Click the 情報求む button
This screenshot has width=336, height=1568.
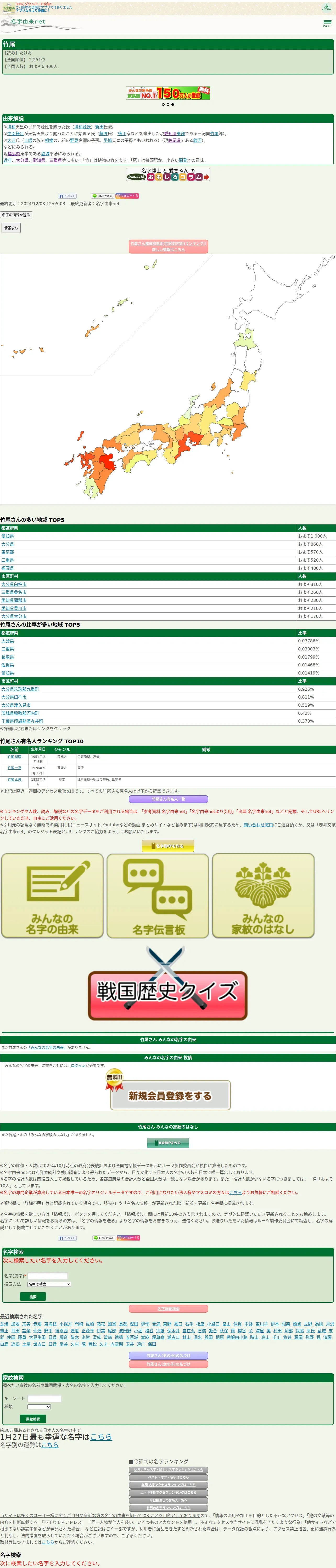point(10,228)
